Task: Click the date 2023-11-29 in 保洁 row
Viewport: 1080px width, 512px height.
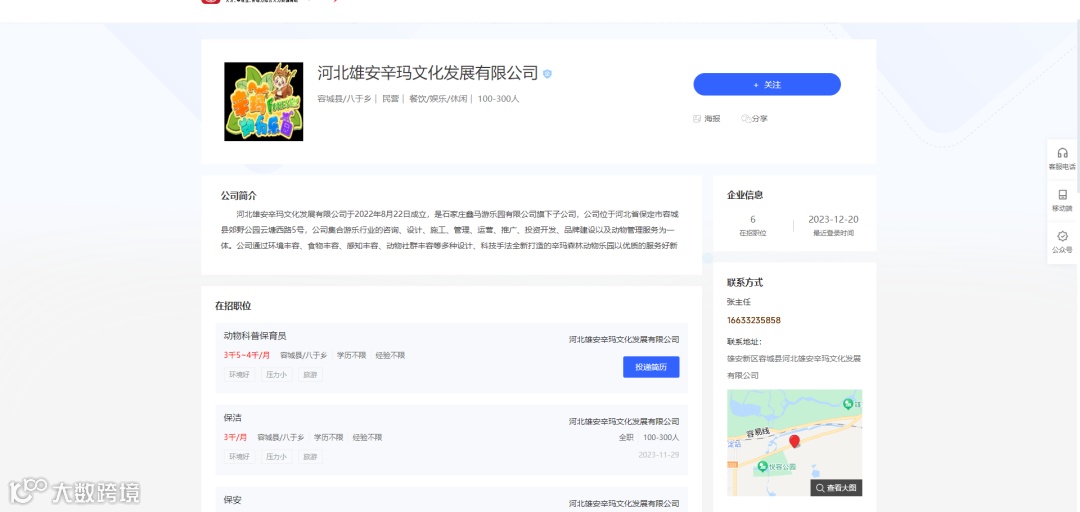Action: point(658,455)
